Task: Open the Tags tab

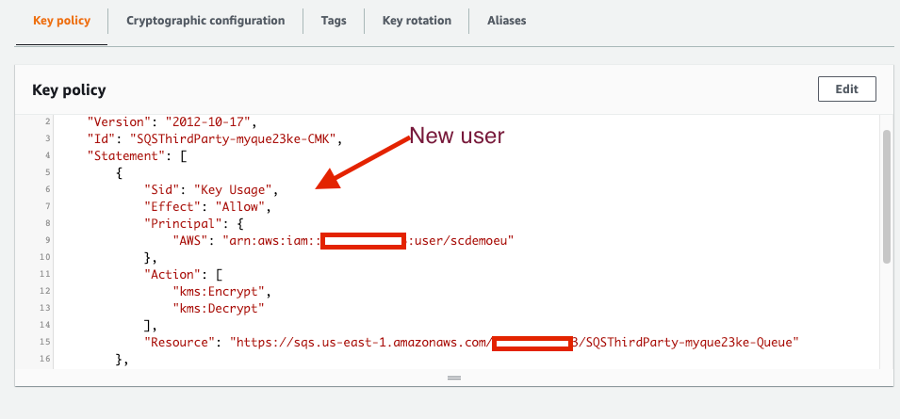Action: pyautogui.click(x=334, y=21)
